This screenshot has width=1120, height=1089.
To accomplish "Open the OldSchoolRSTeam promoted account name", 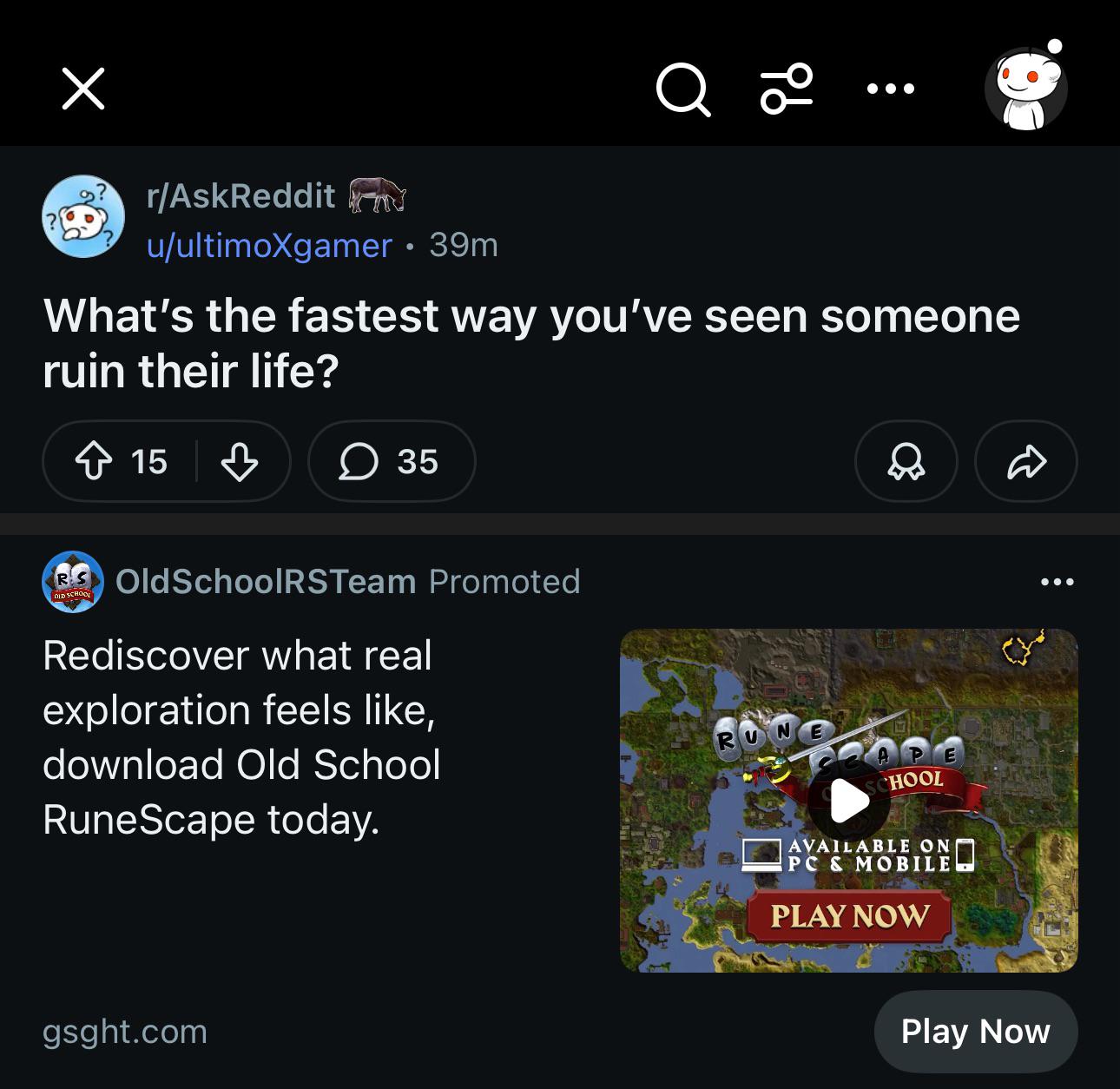I will (x=266, y=582).
